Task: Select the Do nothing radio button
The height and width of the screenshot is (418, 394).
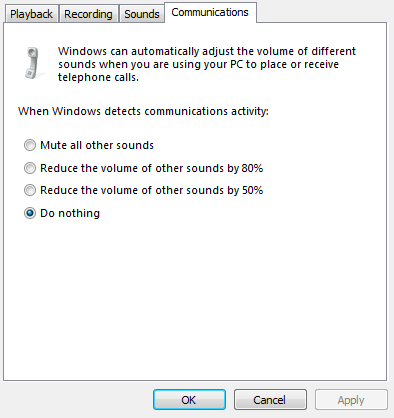Action: (30, 213)
